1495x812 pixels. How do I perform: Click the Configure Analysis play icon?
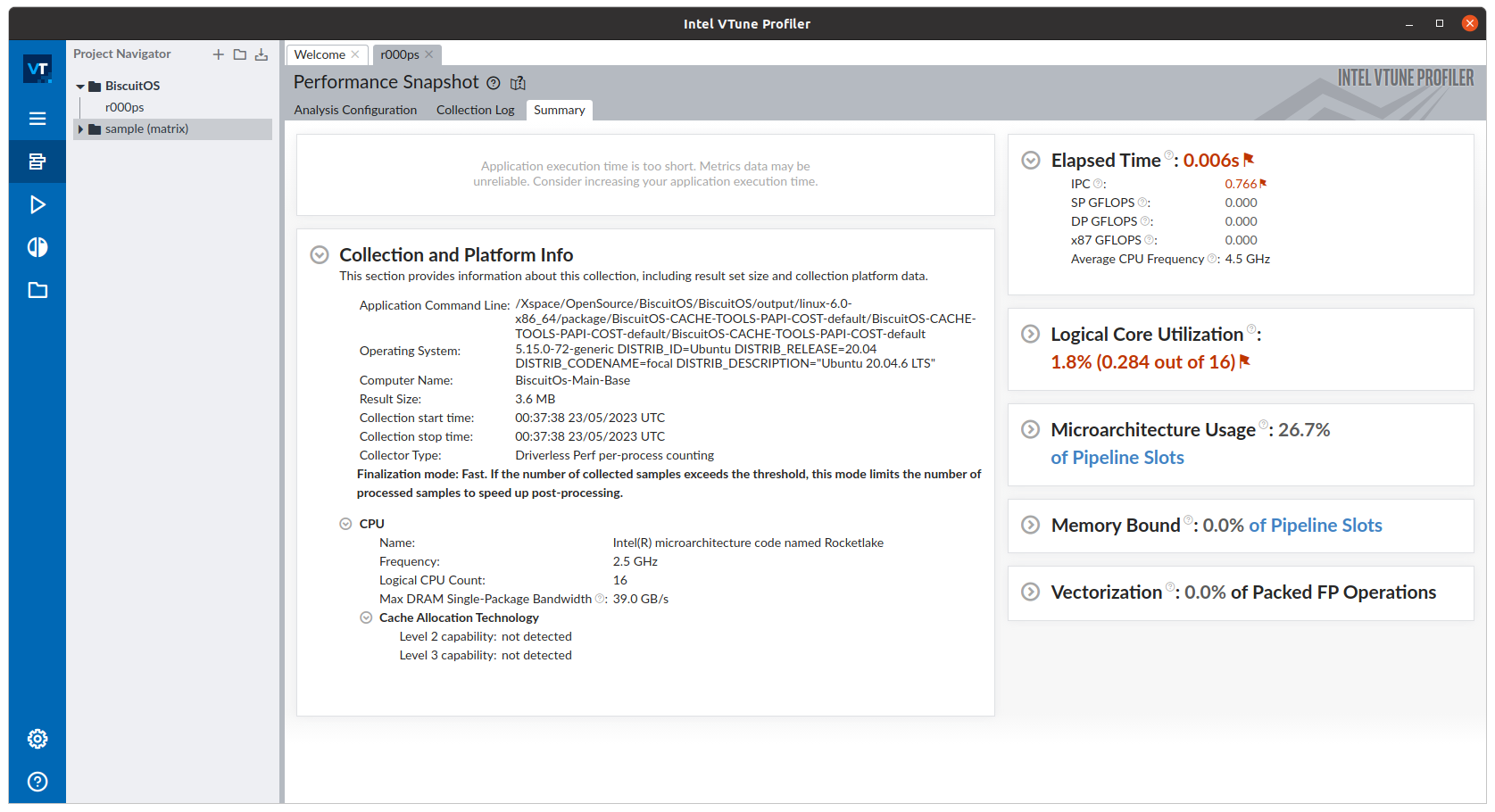pos(37,204)
